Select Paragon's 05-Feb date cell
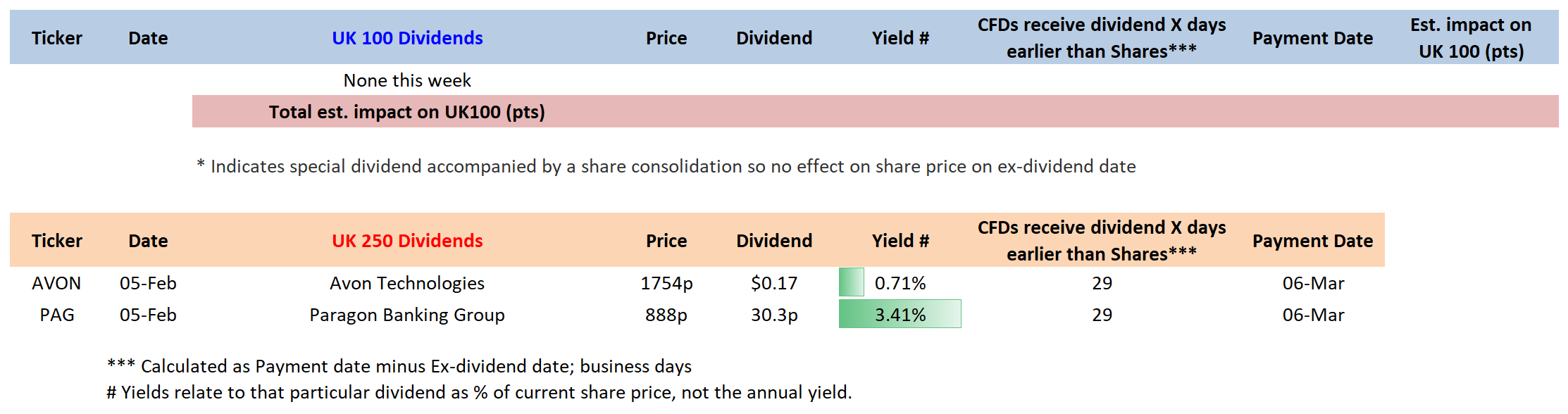 pyautogui.click(x=148, y=315)
